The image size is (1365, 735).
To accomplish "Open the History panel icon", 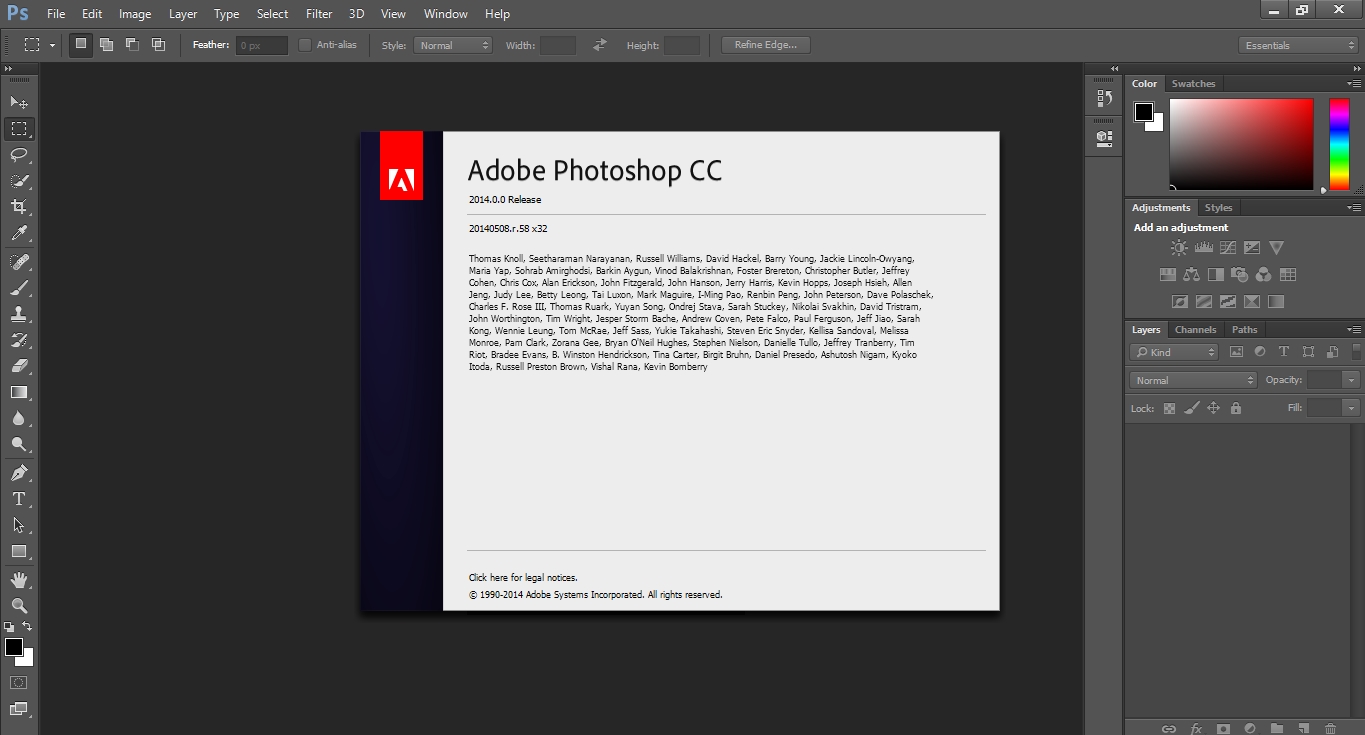I will pos(1104,98).
